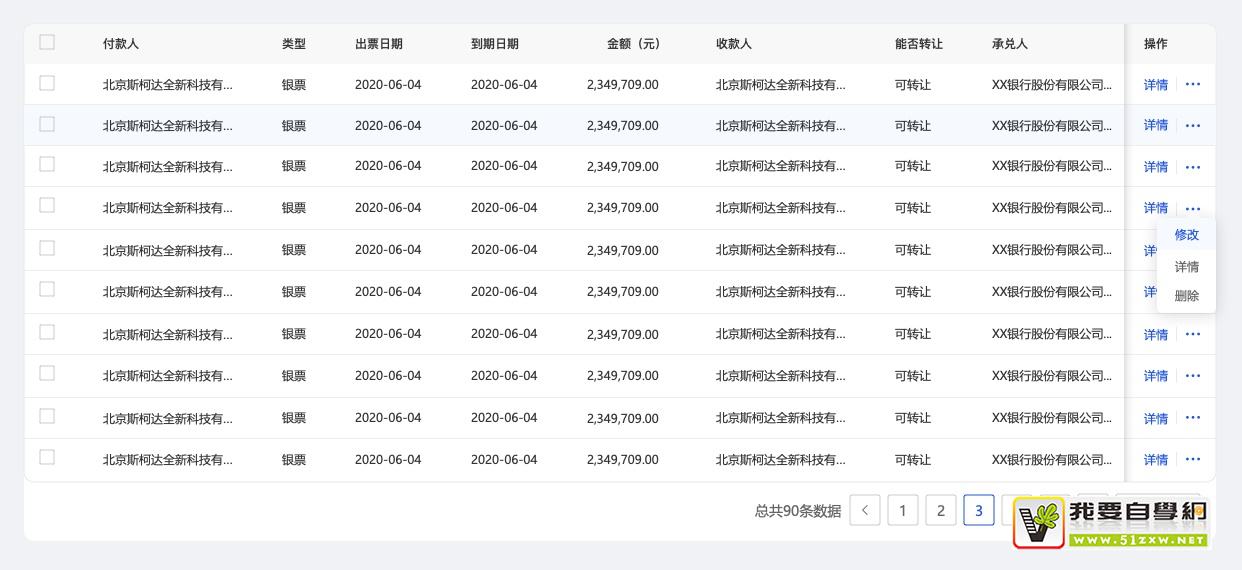Screen dimensions: 1242x570
Task: Go to previous page with left chevron
Action: pyautogui.click(x=865, y=510)
